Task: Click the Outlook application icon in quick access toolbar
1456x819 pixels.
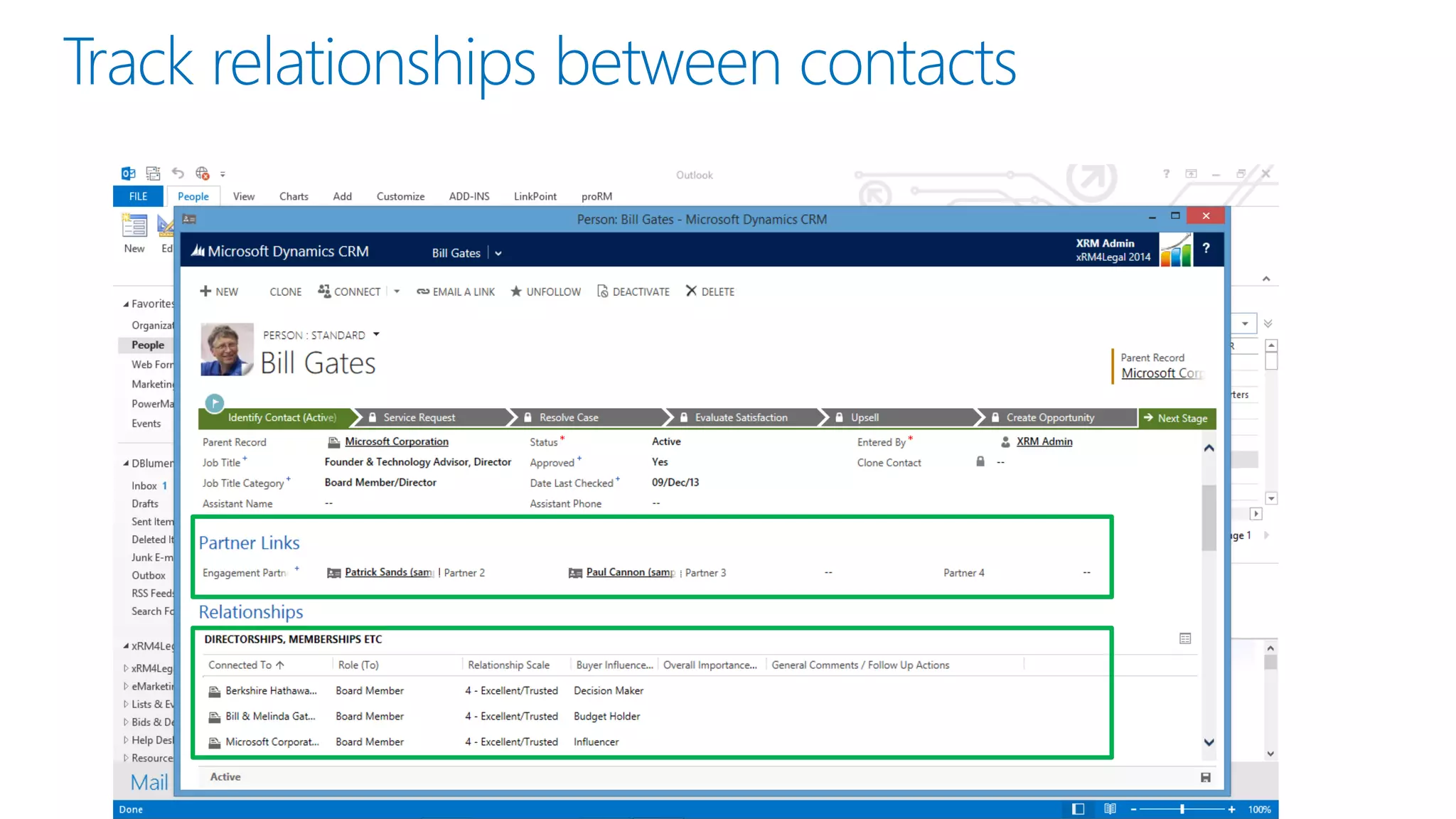Action: [128, 173]
